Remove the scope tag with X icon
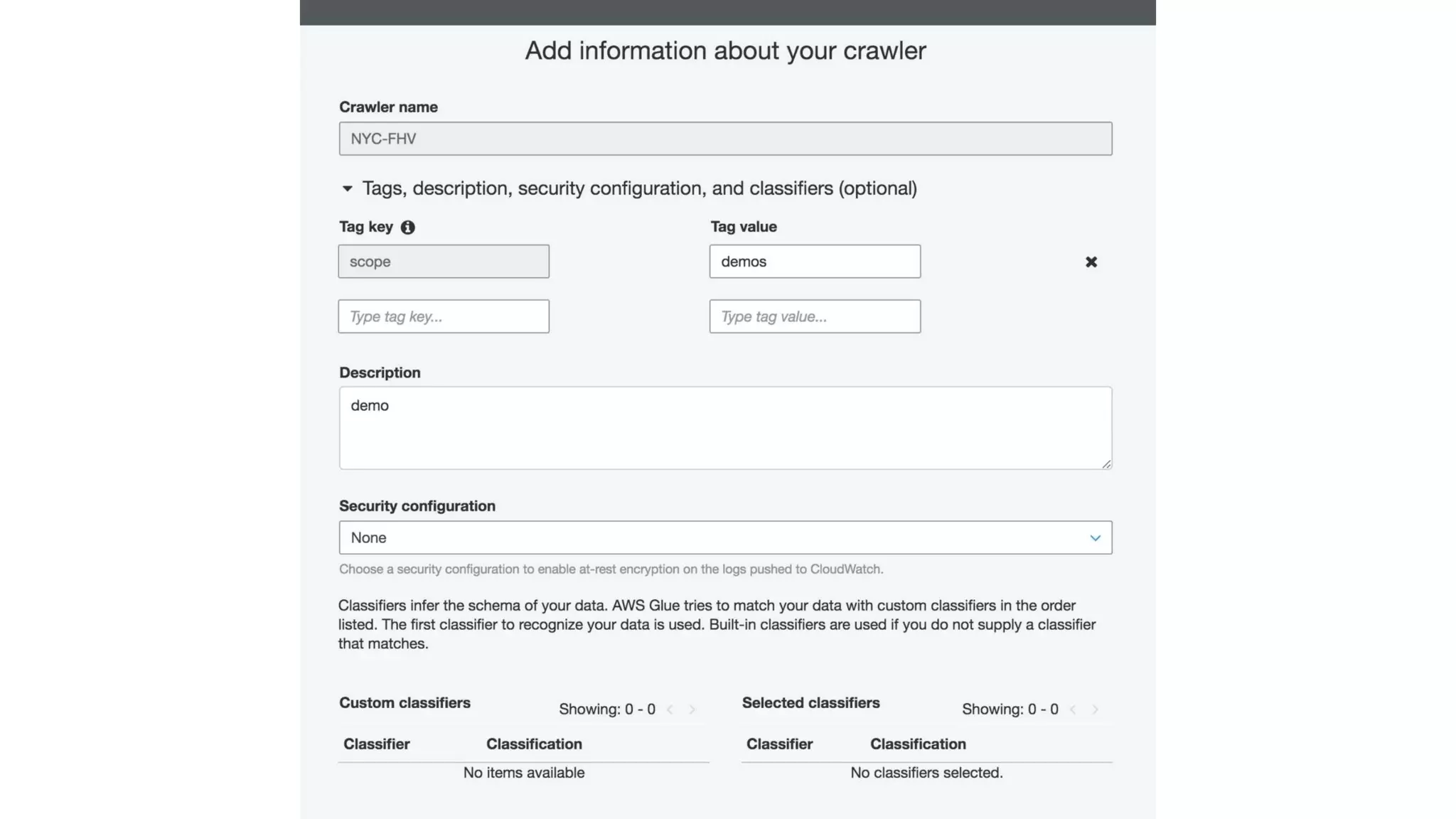 point(1091,262)
